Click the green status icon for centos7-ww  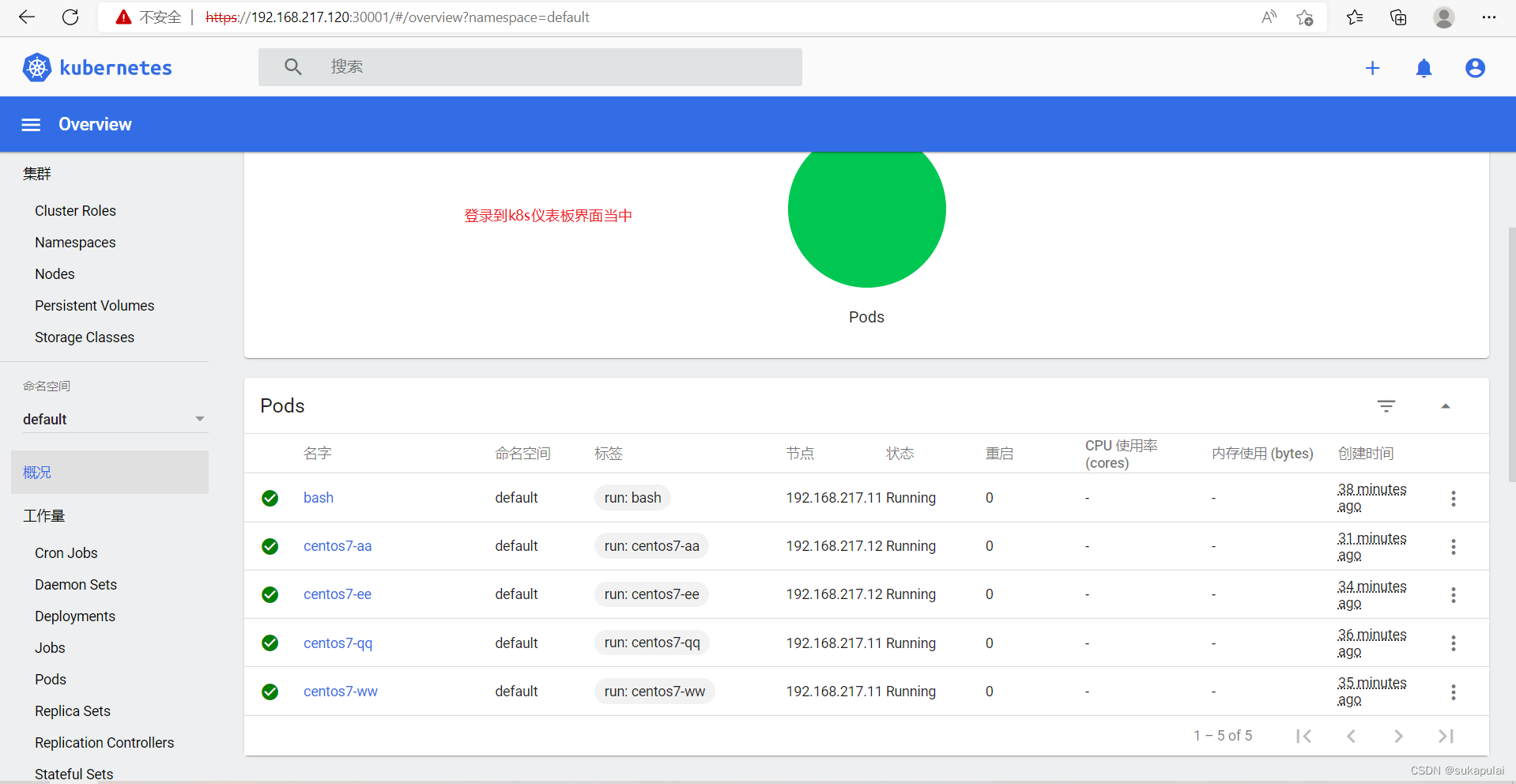pyautogui.click(x=270, y=692)
